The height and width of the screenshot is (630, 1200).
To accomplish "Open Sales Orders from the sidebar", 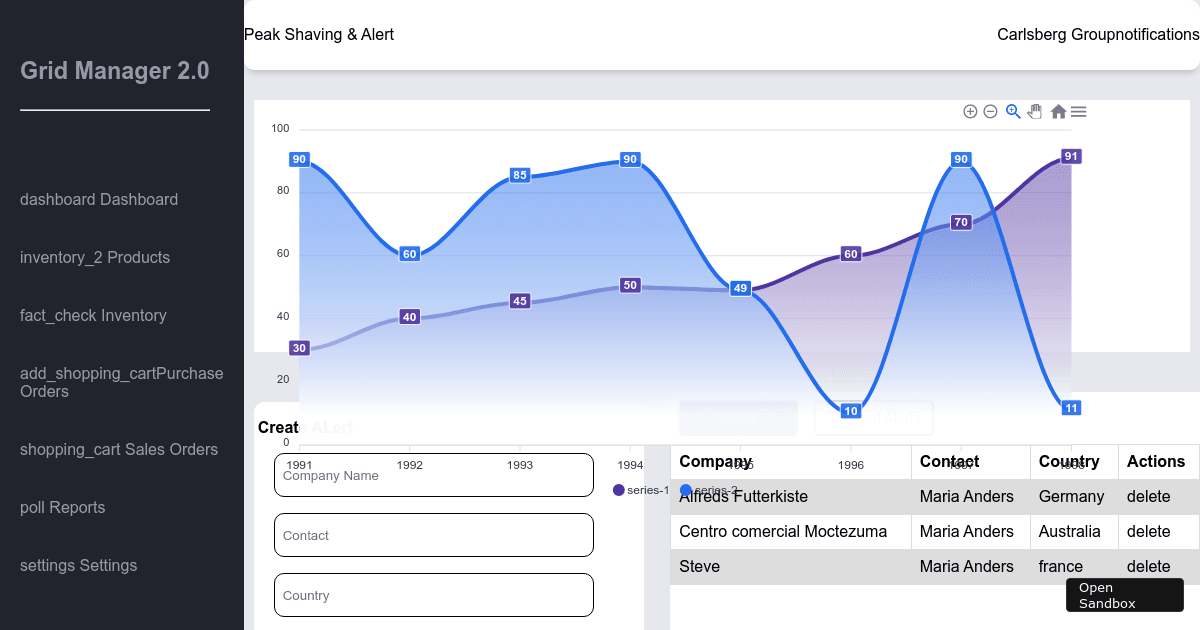I will 119,449.
